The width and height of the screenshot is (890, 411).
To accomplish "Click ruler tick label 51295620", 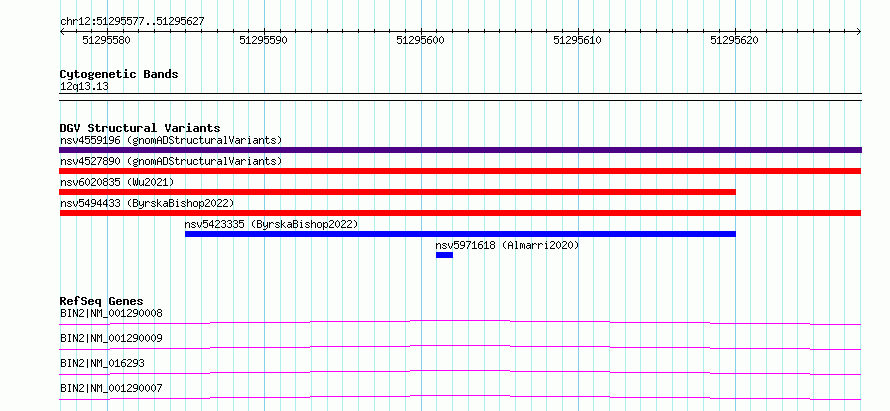I will tap(734, 40).
